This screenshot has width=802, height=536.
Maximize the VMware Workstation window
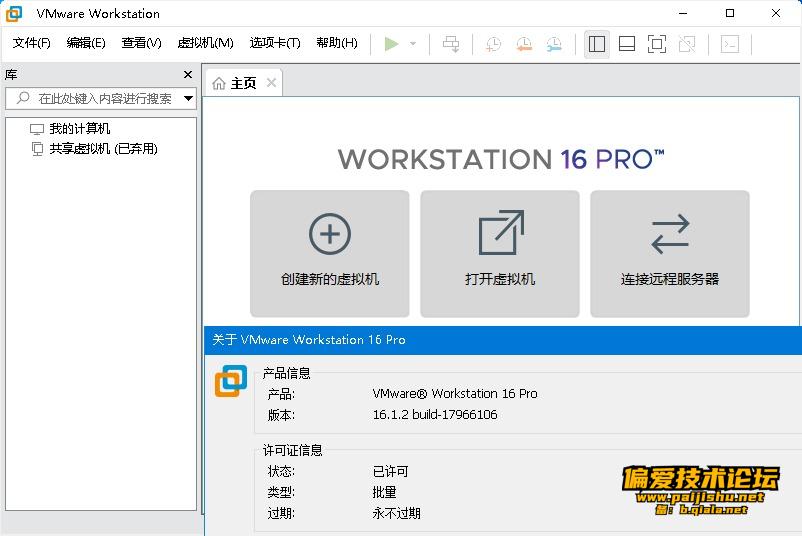(730, 13)
